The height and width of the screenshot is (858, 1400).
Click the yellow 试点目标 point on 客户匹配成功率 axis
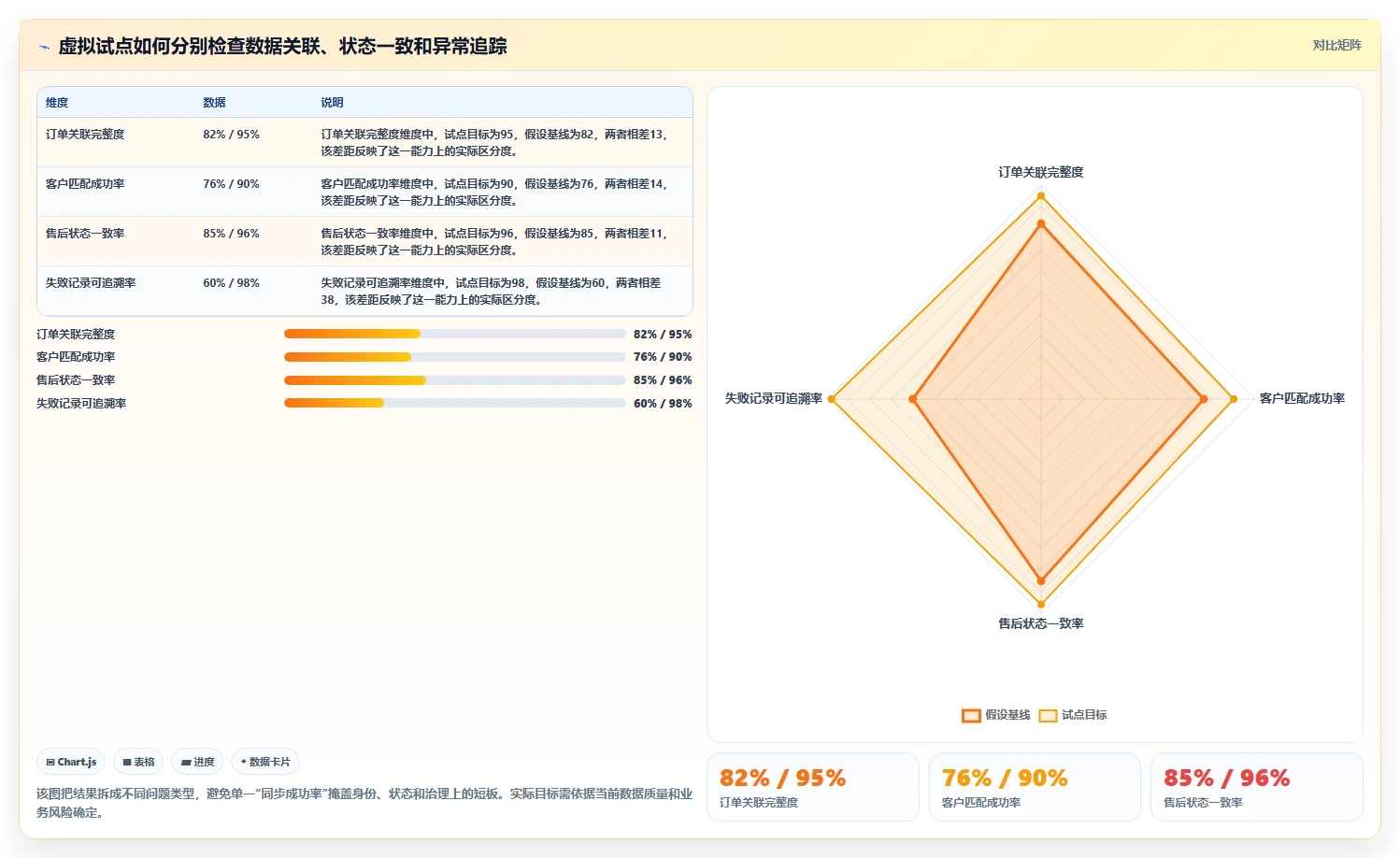click(x=1234, y=399)
